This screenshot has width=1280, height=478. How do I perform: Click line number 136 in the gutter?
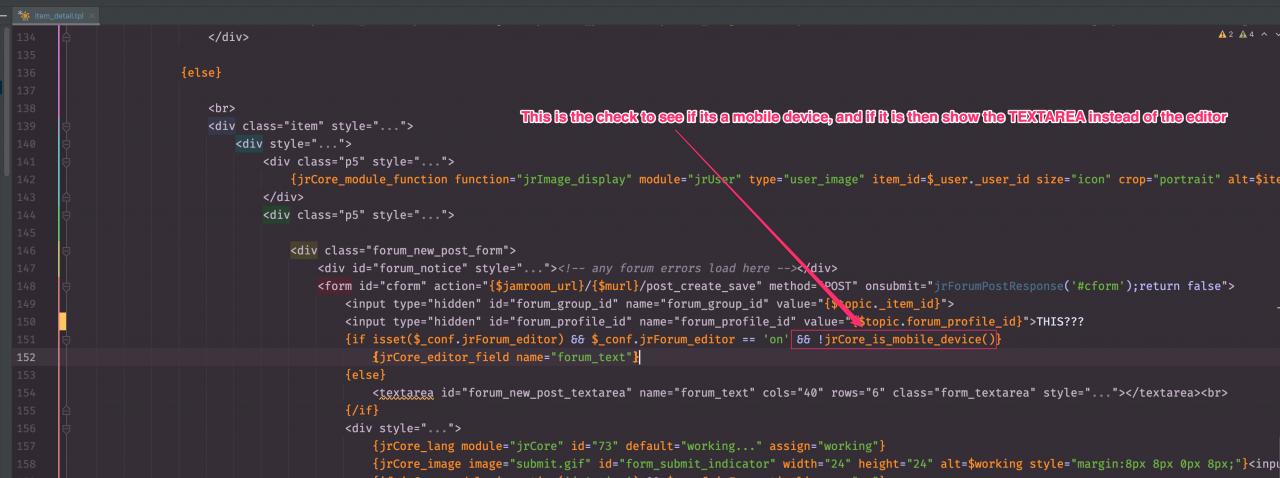coord(27,73)
